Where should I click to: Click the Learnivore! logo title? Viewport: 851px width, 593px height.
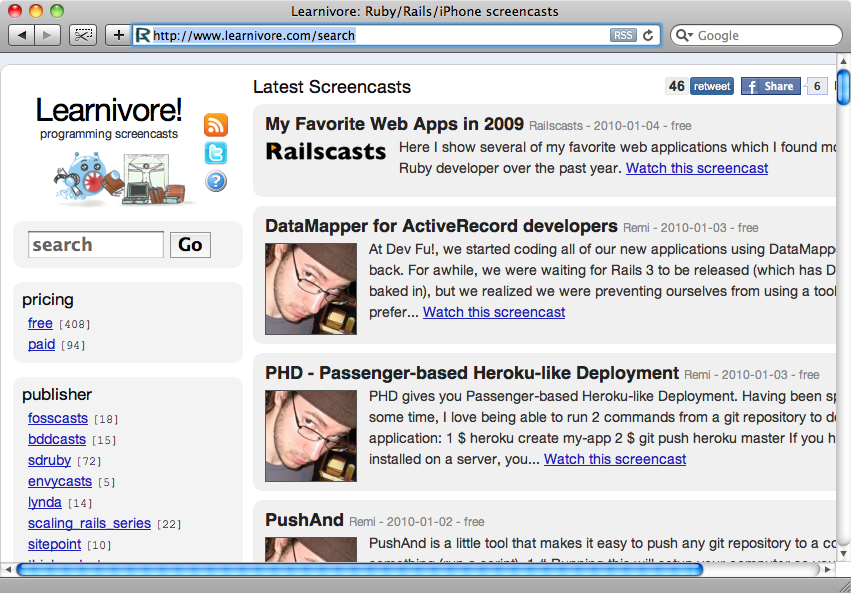109,110
